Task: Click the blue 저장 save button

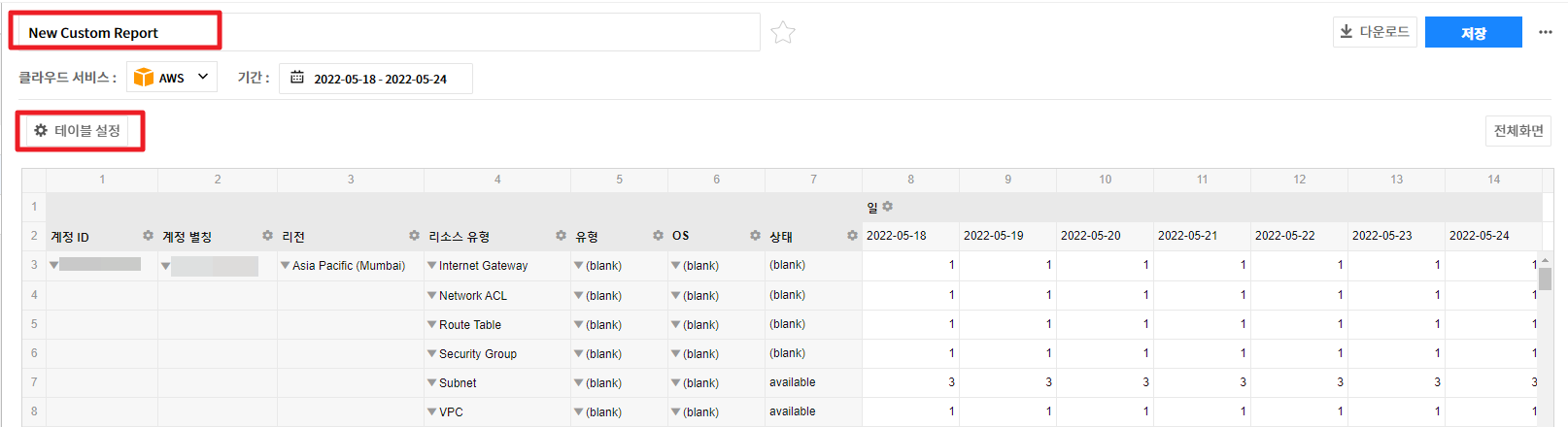Action: click(x=1473, y=33)
